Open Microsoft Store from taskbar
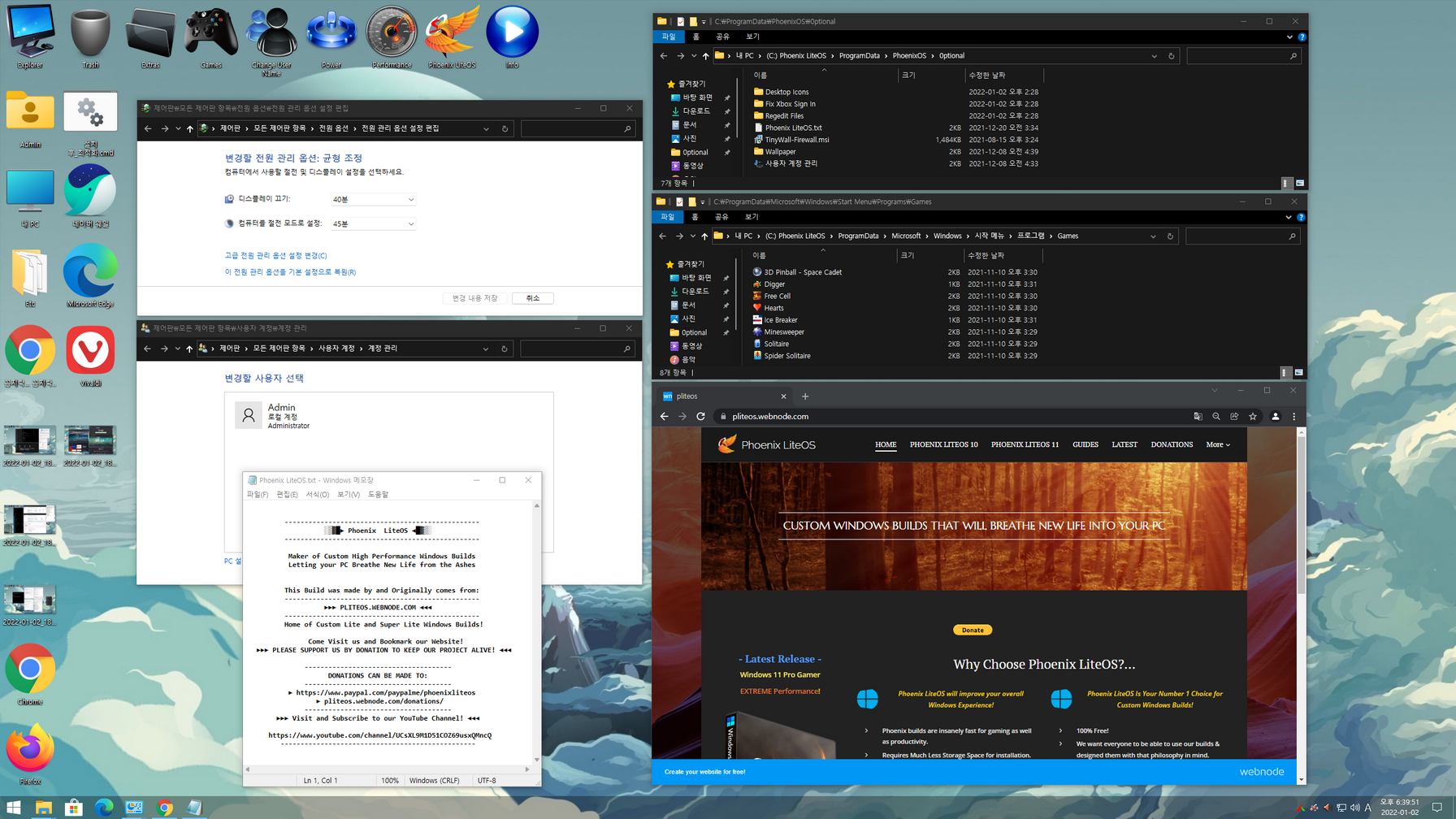Viewport: 1456px width, 819px height. [x=74, y=808]
